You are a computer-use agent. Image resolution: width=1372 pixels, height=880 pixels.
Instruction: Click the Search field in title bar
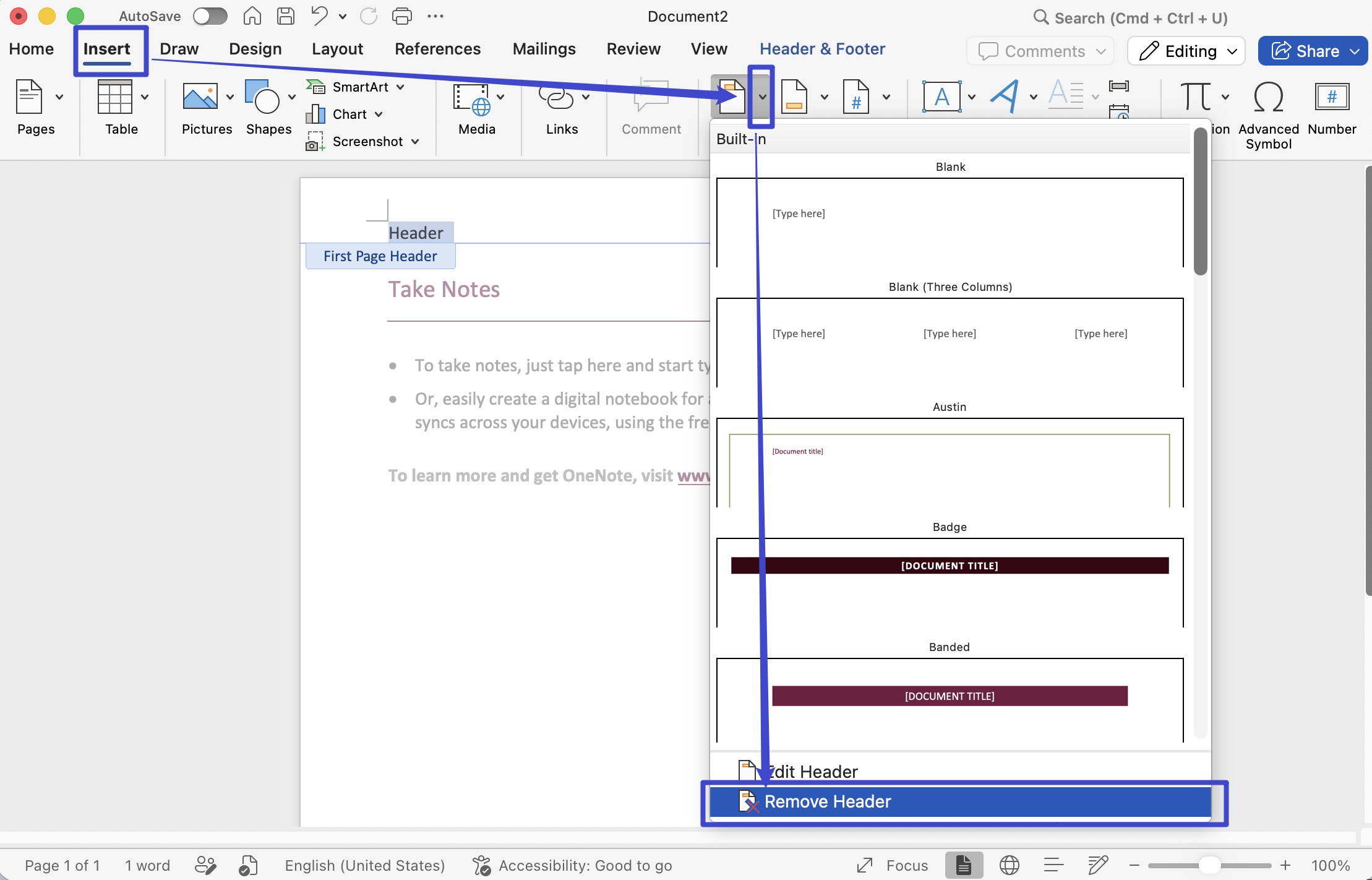pos(1131,17)
